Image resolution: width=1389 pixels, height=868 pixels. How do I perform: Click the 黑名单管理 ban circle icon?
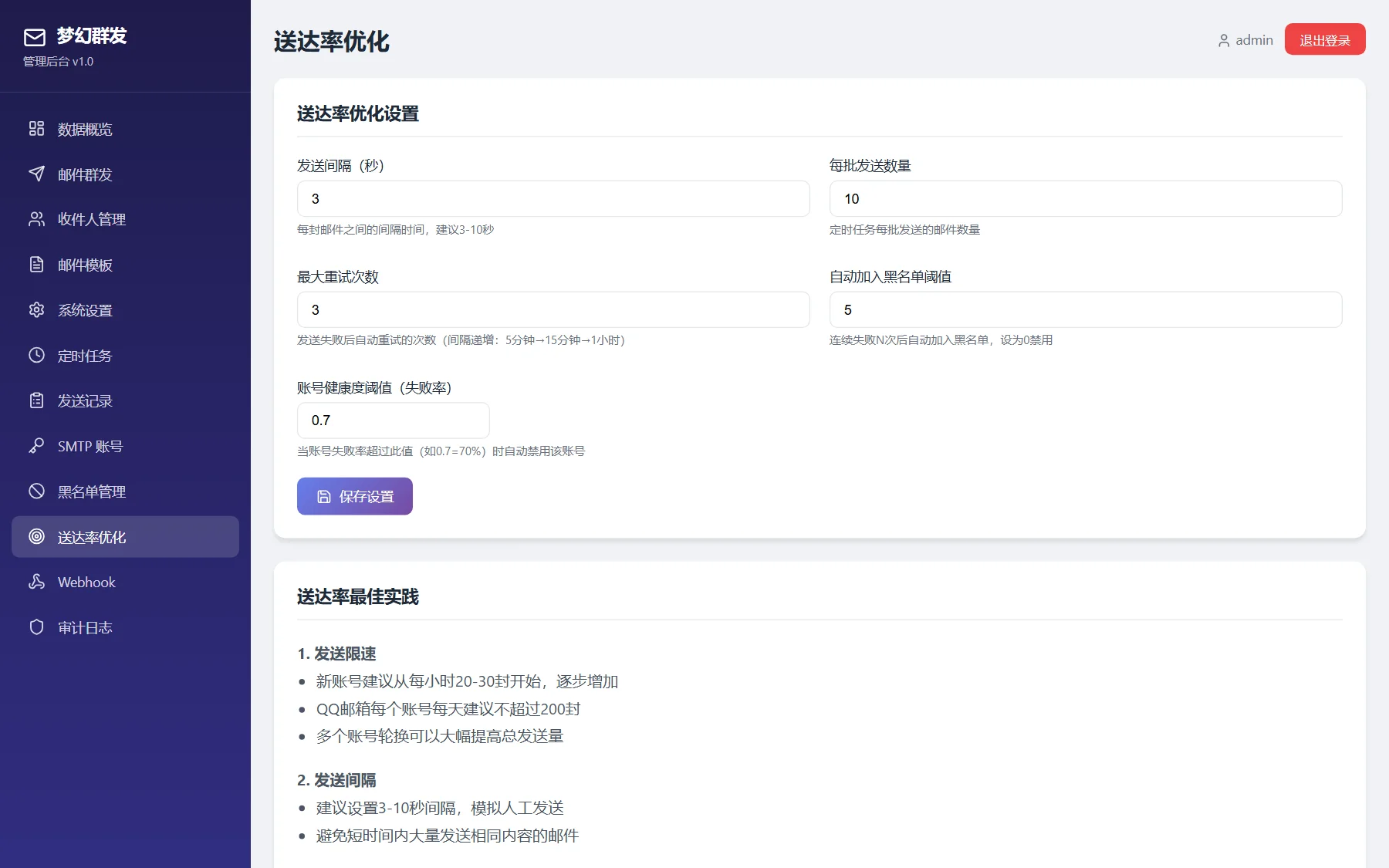tap(36, 491)
